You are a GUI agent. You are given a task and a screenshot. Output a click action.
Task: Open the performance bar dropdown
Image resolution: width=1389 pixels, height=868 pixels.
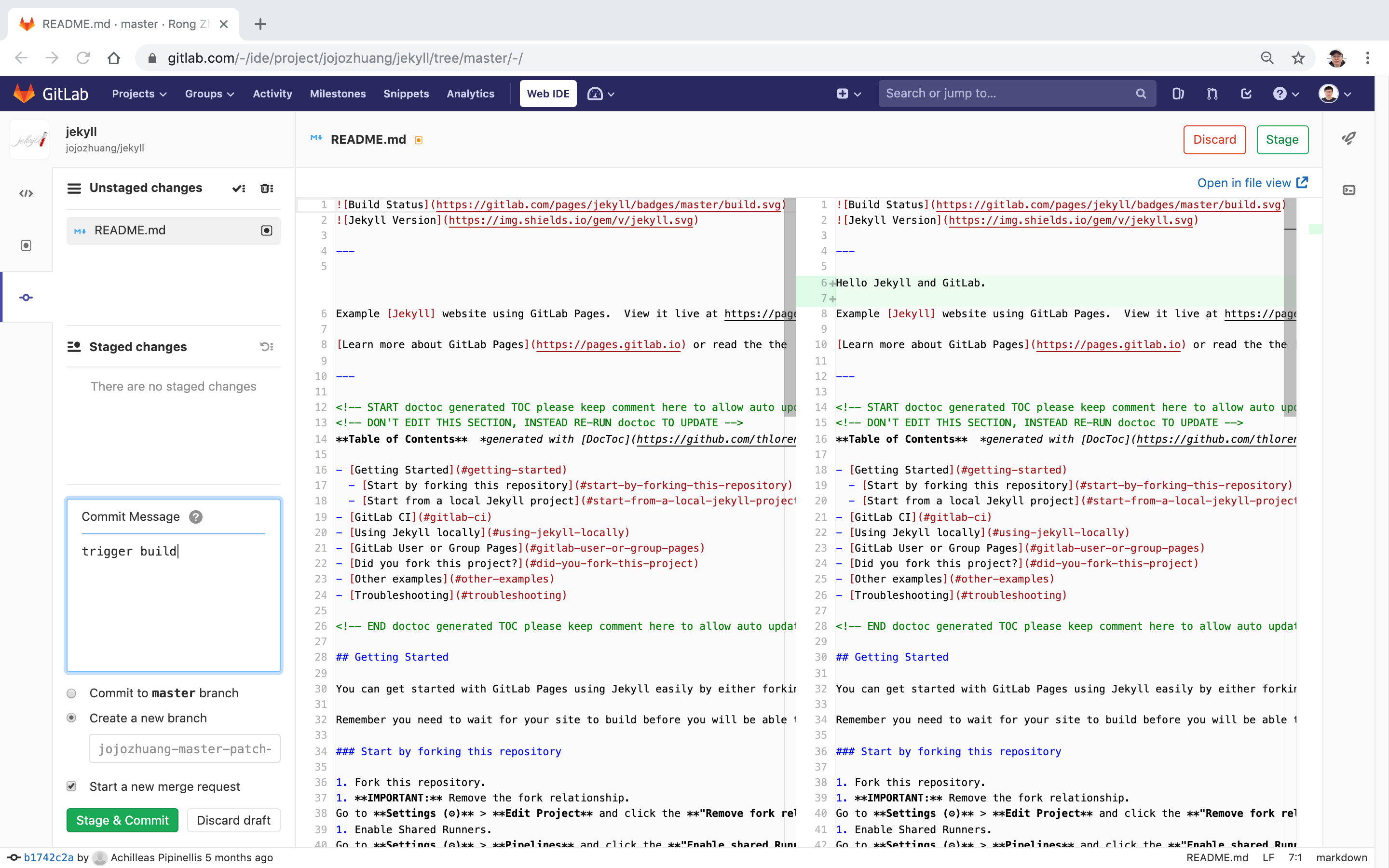click(x=601, y=94)
